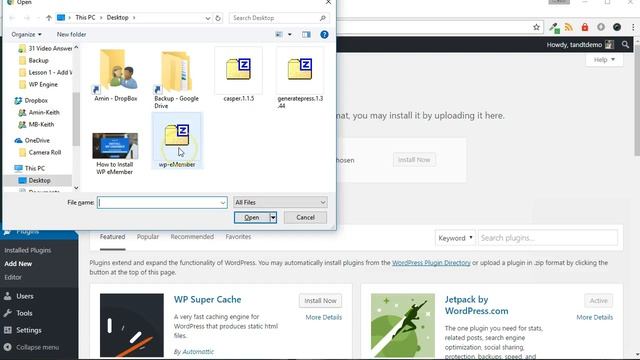This screenshot has height=360, width=640.
Task: Open More Details for WP Super Cache
Action: click(324, 317)
